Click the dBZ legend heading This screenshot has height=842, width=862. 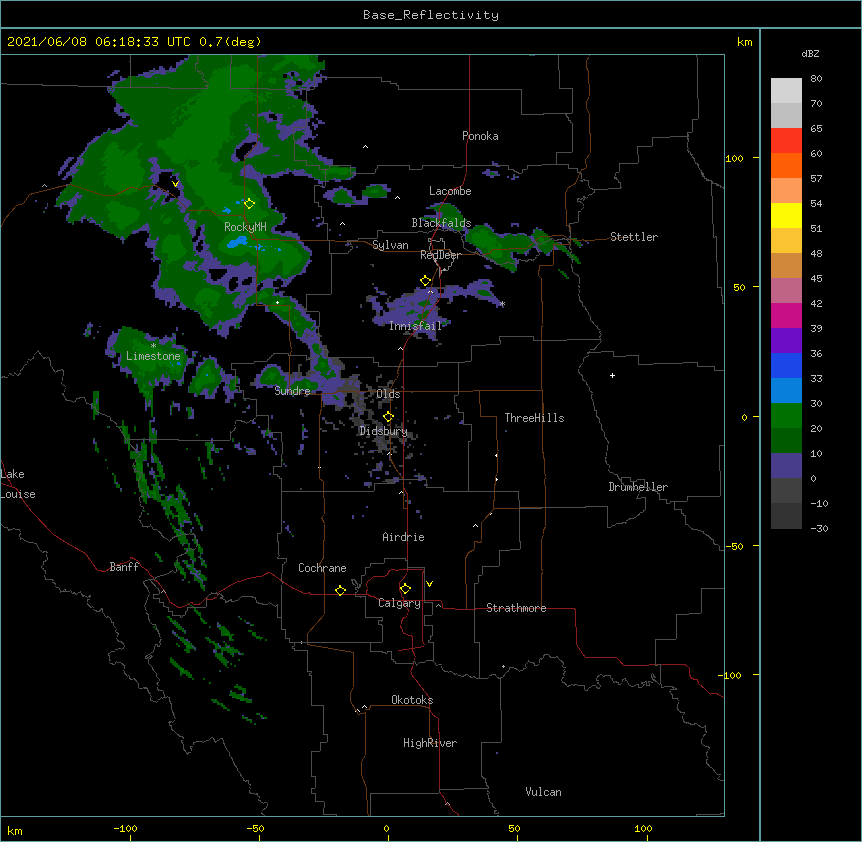click(x=810, y=53)
